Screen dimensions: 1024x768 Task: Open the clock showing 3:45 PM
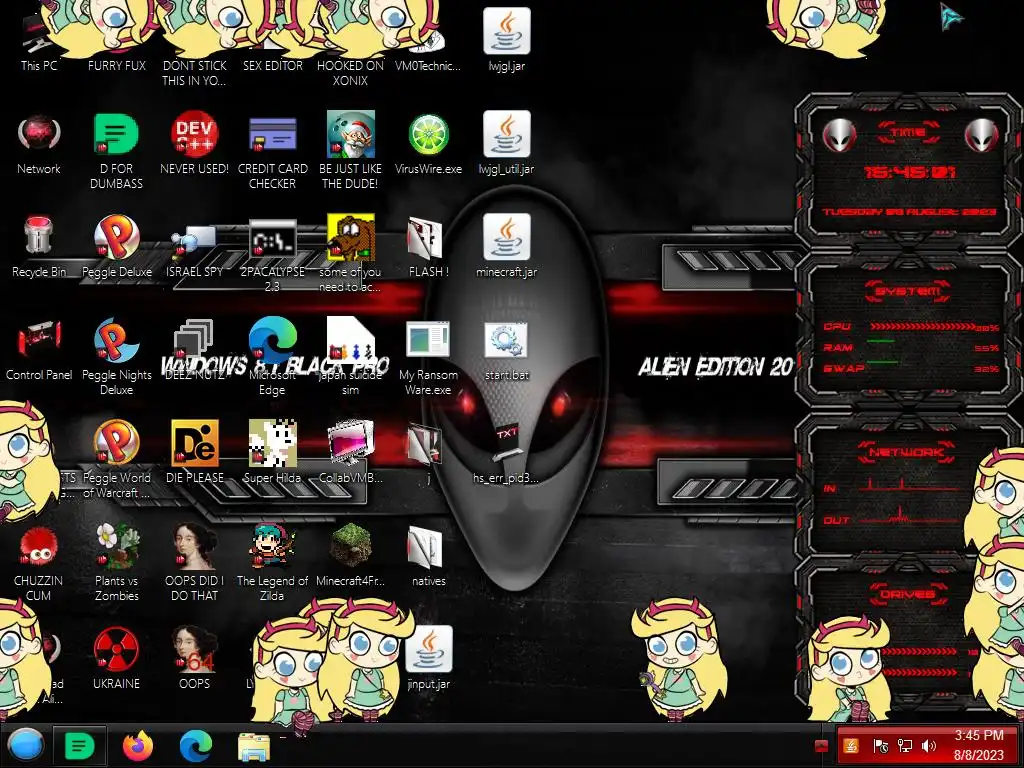click(979, 745)
